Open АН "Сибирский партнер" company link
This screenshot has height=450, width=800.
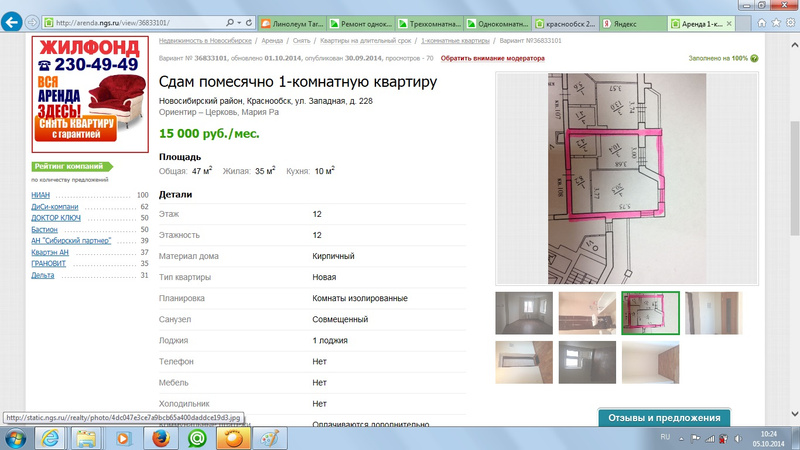pos(71,241)
